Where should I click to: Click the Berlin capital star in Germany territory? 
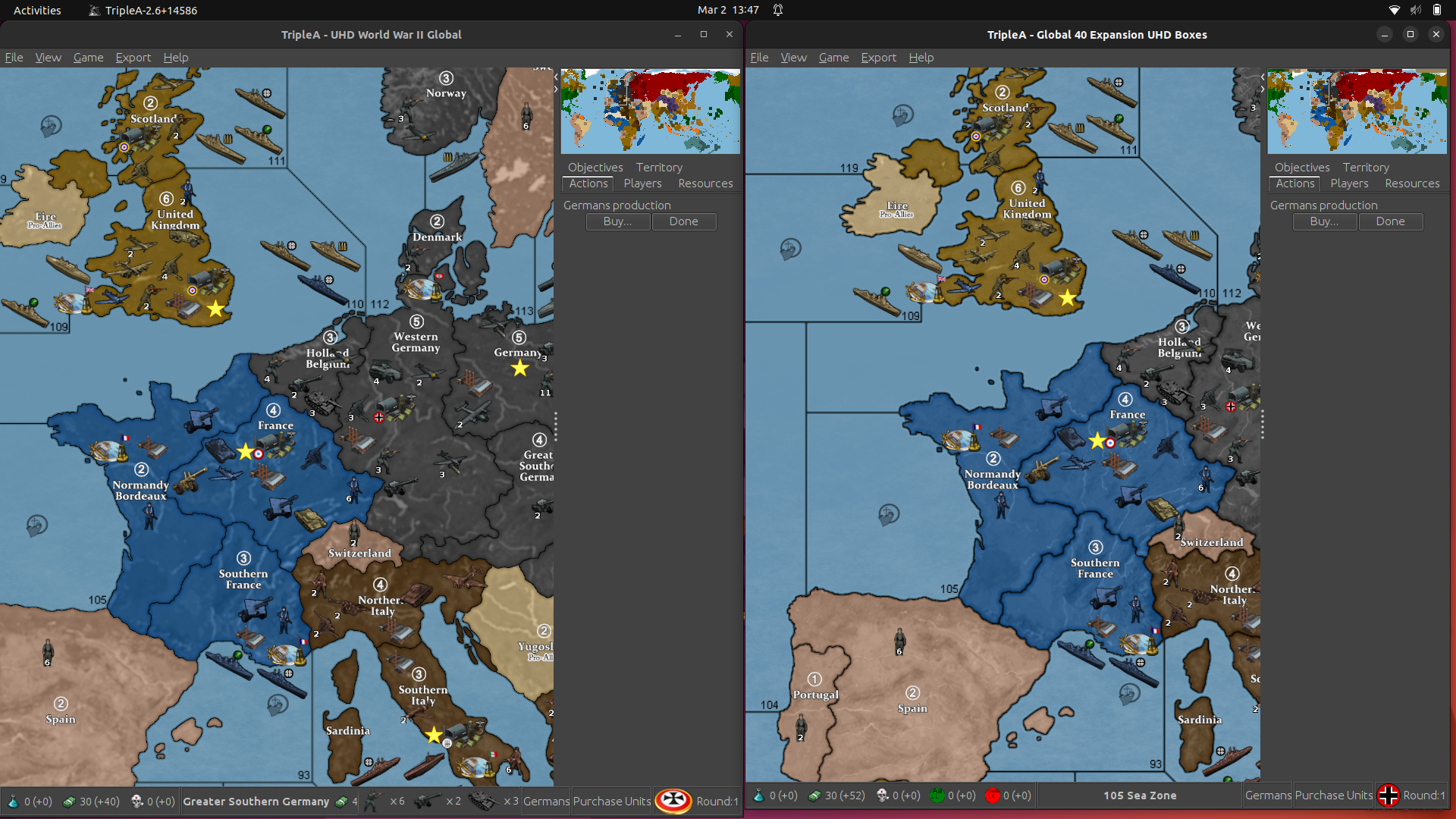519,368
